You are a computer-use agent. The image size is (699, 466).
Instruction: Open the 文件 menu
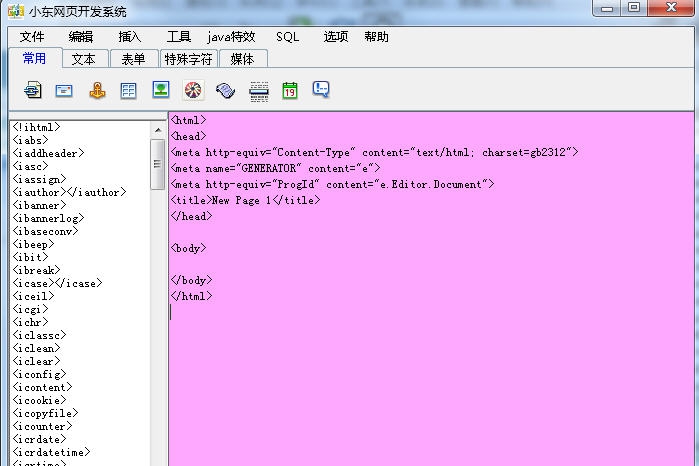tap(32, 37)
